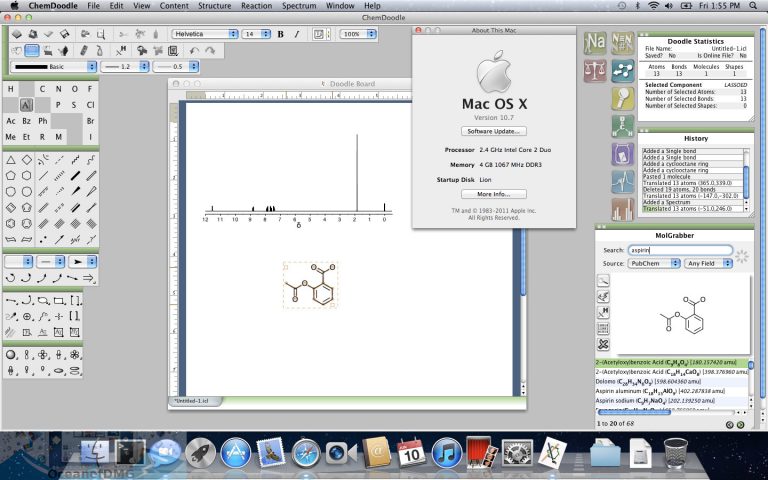Image resolution: width=768 pixels, height=480 pixels.
Task: Open the 1.2 bond width dropdown
Action: tap(125, 67)
